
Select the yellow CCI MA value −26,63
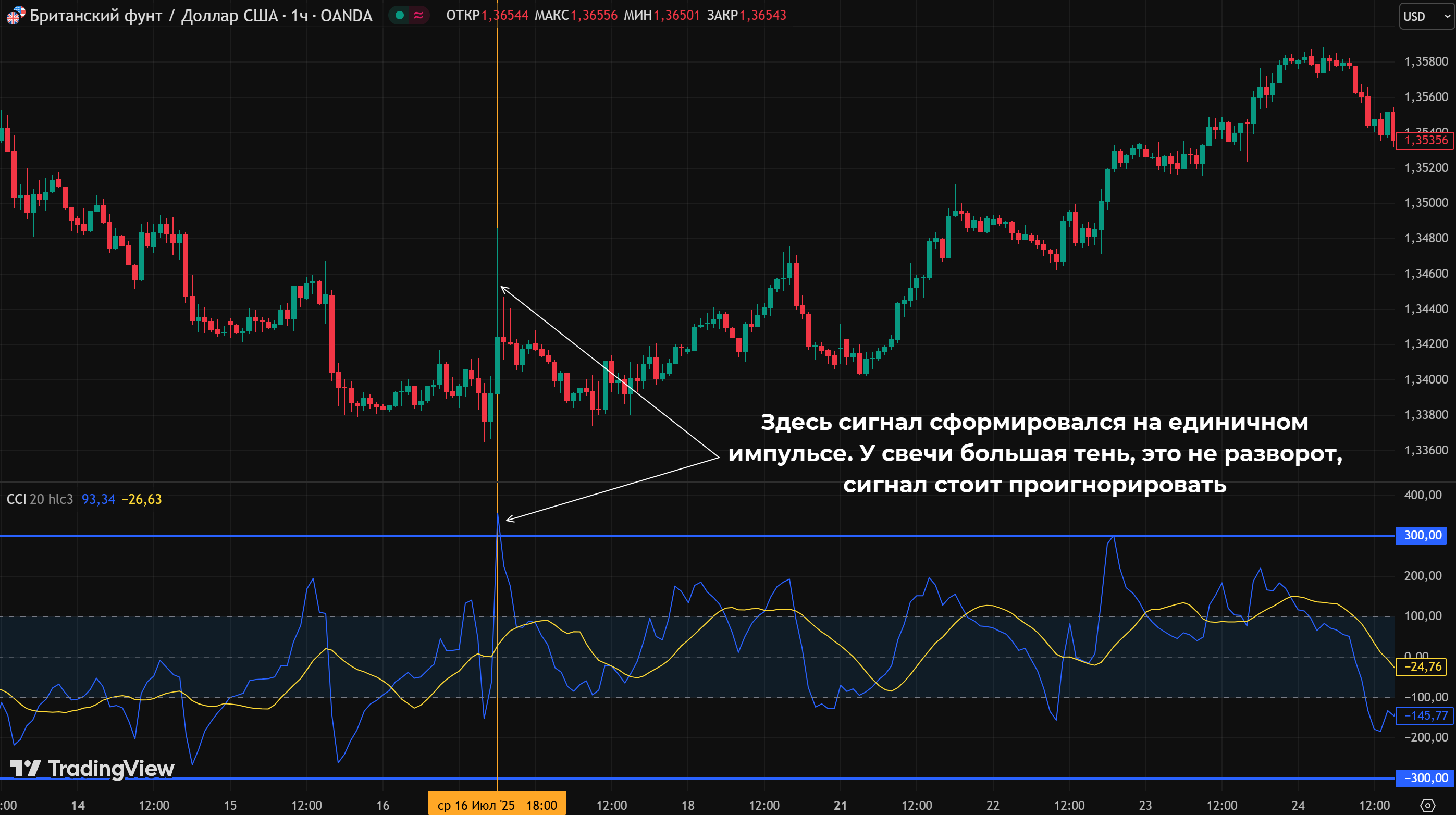tap(141, 499)
